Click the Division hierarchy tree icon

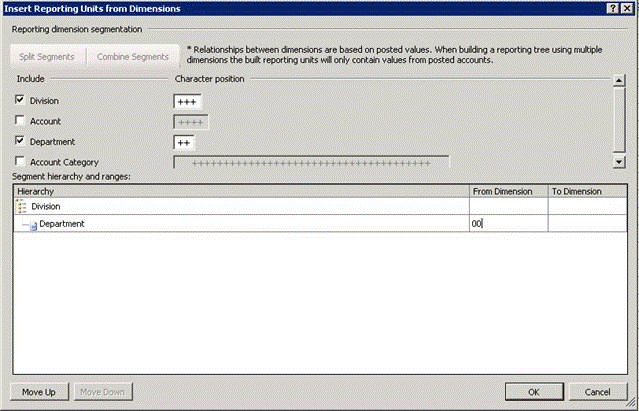point(22,207)
